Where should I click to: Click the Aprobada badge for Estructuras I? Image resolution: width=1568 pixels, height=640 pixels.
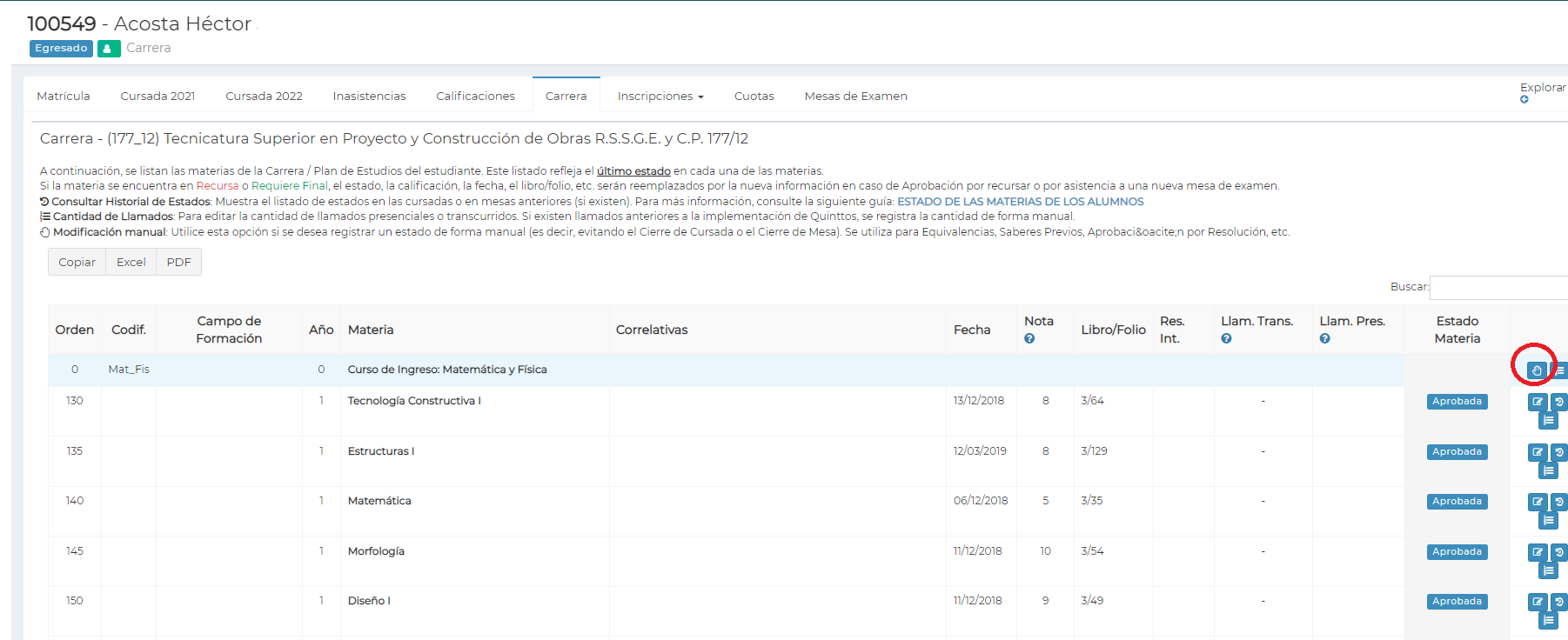click(1457, 452)
